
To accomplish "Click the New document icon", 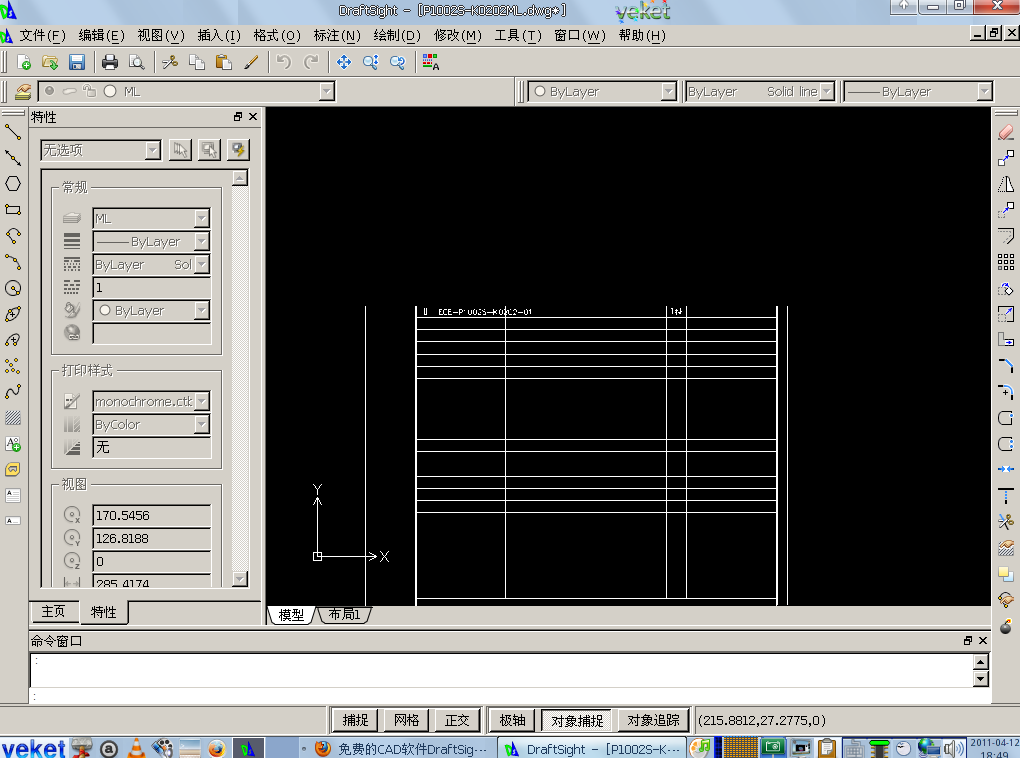I will click(x=23, y=62).
